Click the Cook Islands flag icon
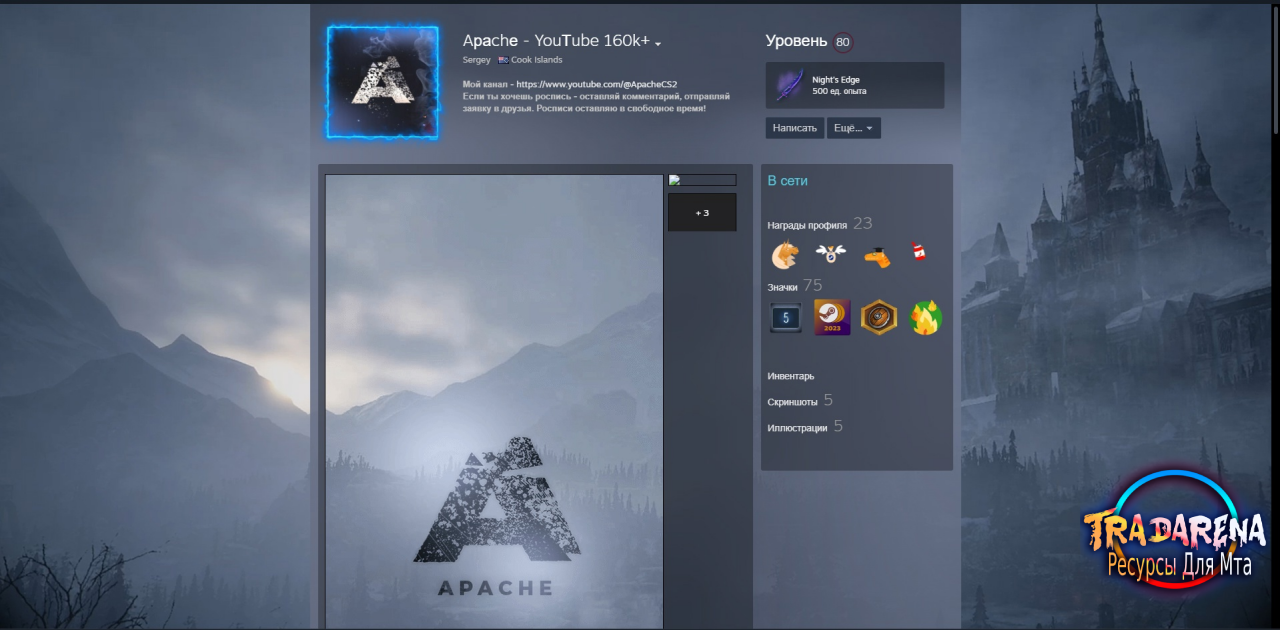This screenshot has height=630, width=1280. coord(503,60)
